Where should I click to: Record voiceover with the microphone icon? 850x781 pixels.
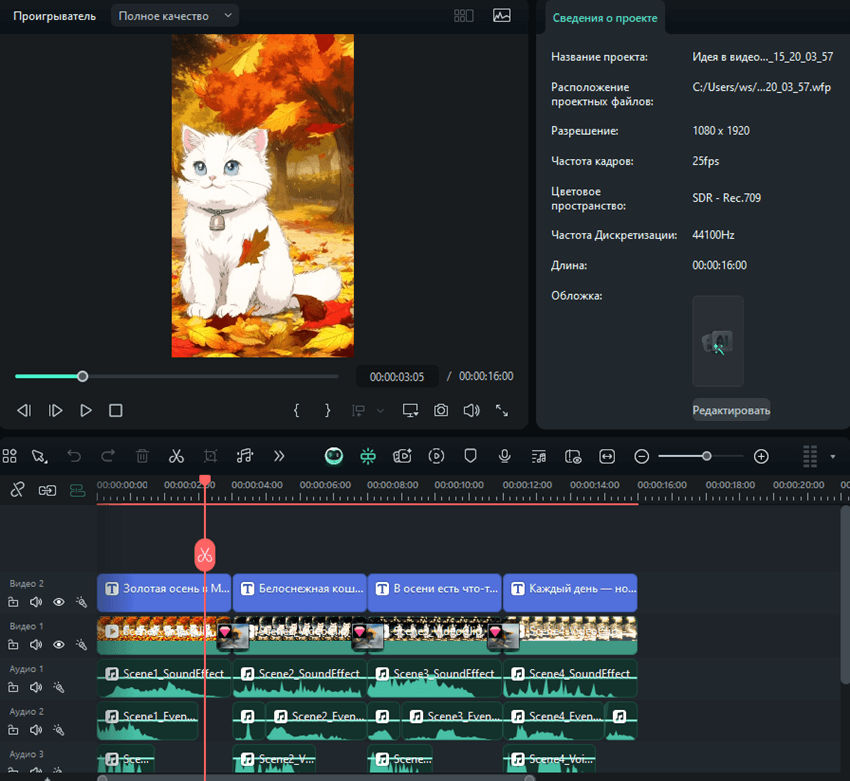pos(505,456)
